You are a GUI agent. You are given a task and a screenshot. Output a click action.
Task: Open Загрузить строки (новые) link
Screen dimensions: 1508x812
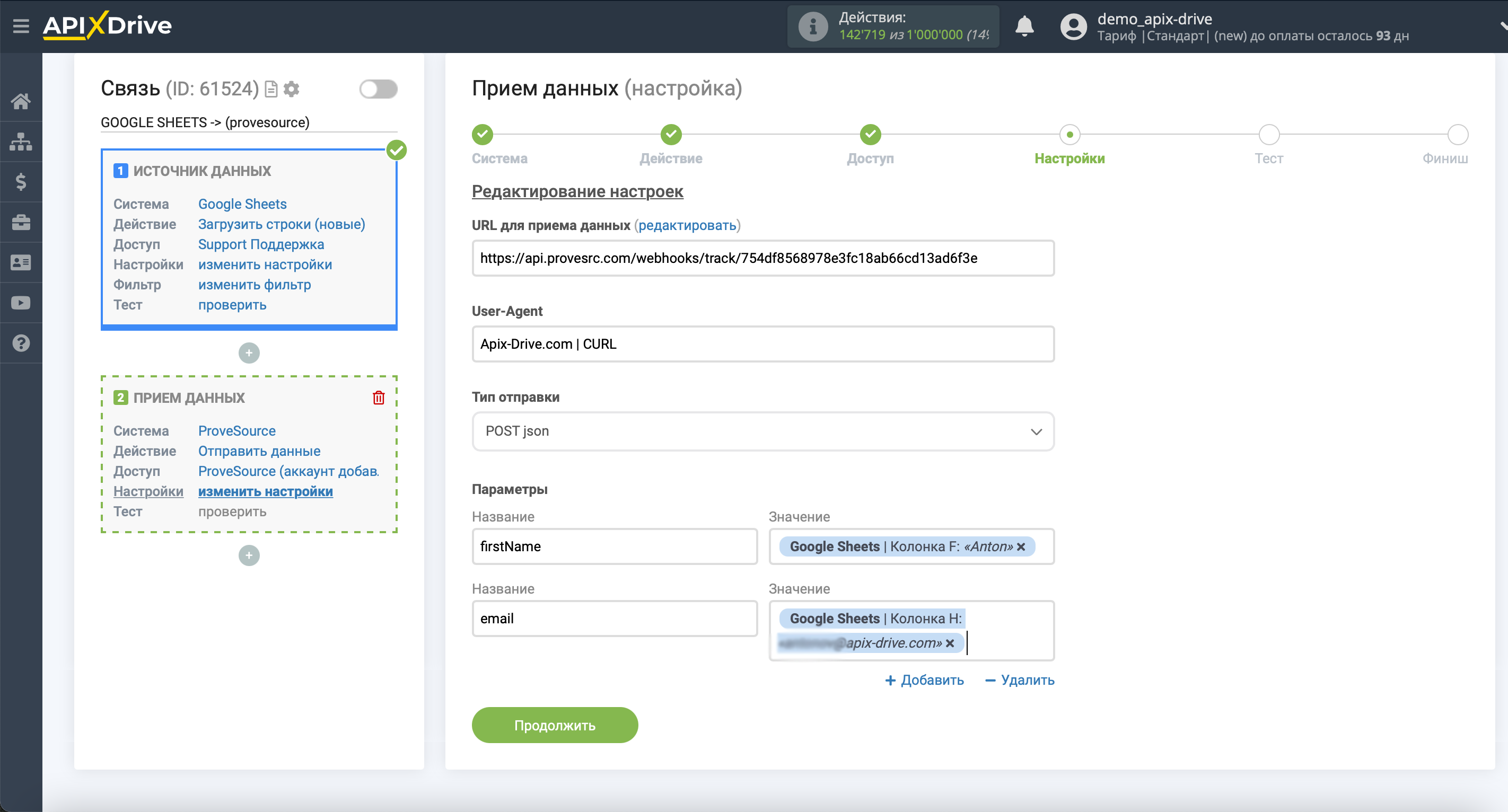coord(281,225)
